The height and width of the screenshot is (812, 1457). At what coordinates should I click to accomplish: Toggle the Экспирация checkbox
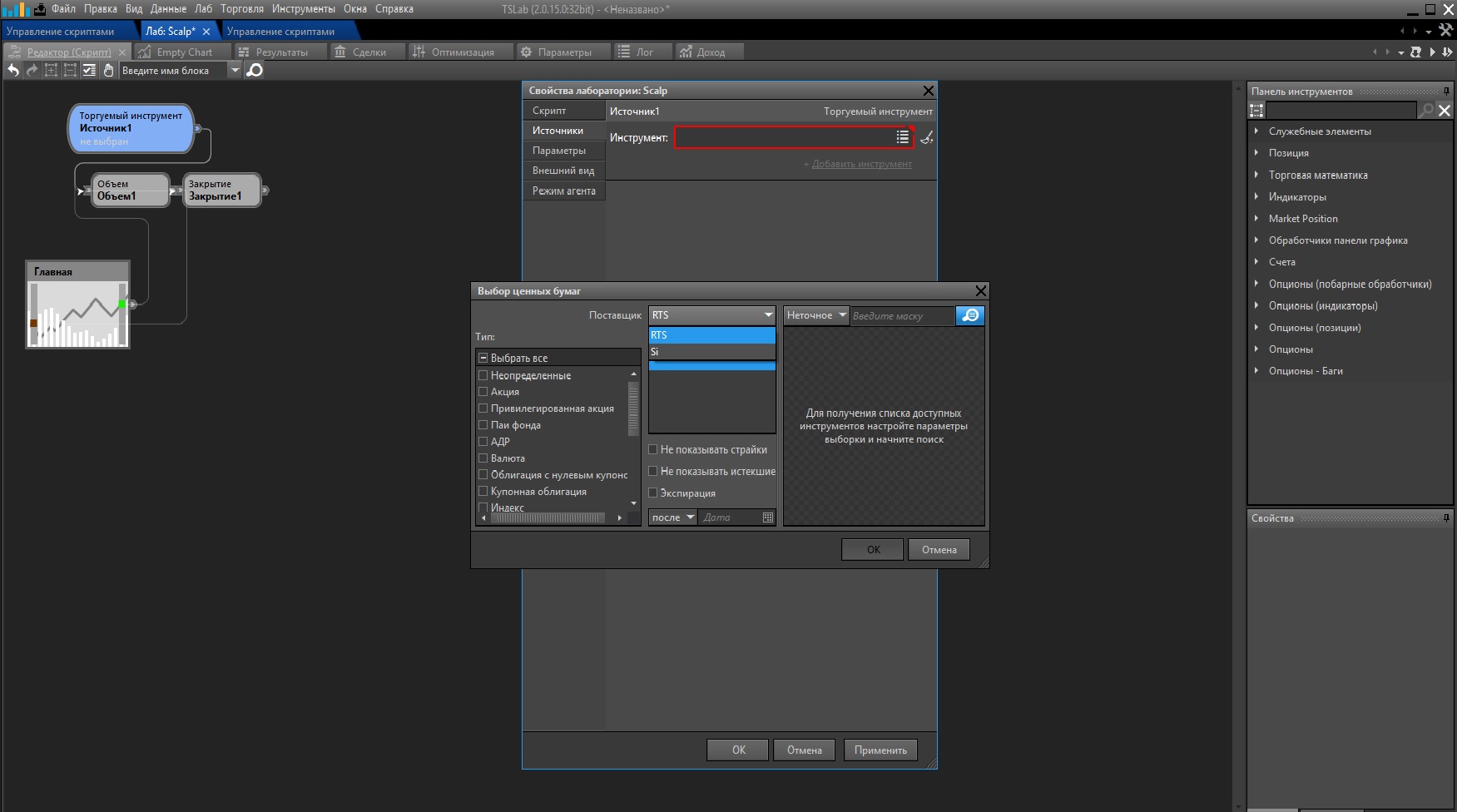click(653, 493)
